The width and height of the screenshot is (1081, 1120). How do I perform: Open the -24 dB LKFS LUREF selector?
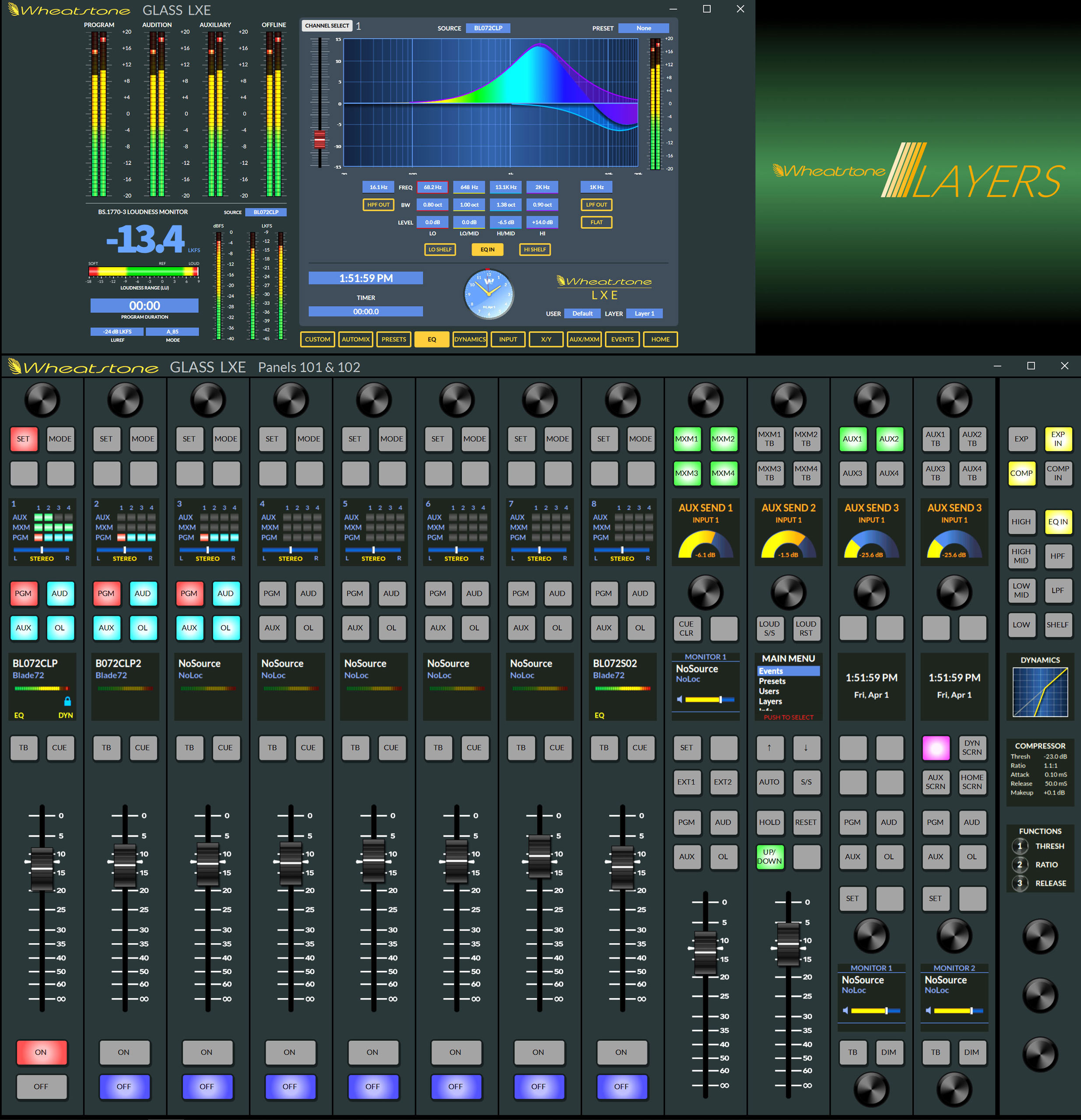(117, 332)
